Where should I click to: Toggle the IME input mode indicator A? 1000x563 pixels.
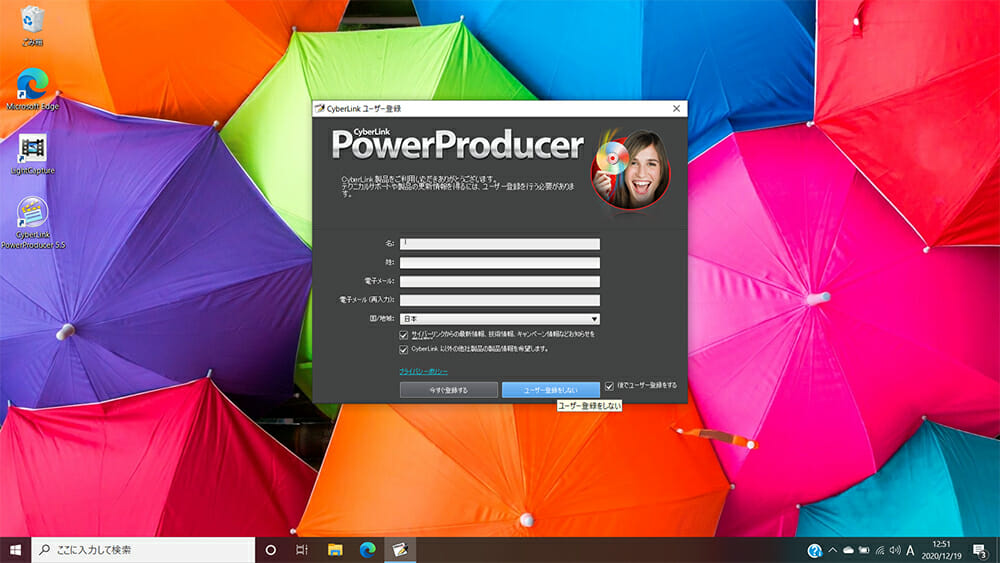coord(910,550)
